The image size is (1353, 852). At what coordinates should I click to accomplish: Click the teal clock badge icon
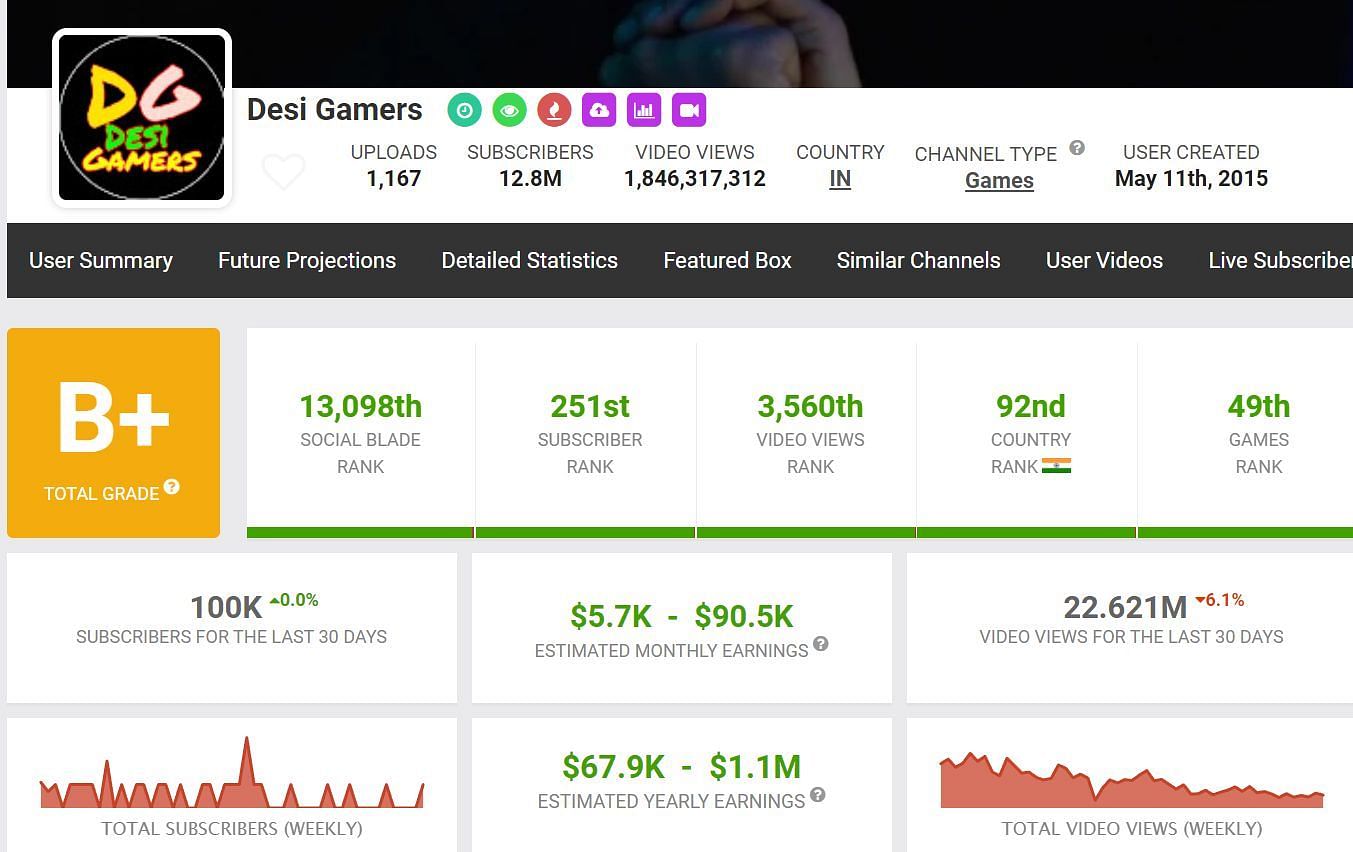click(464, 110)
